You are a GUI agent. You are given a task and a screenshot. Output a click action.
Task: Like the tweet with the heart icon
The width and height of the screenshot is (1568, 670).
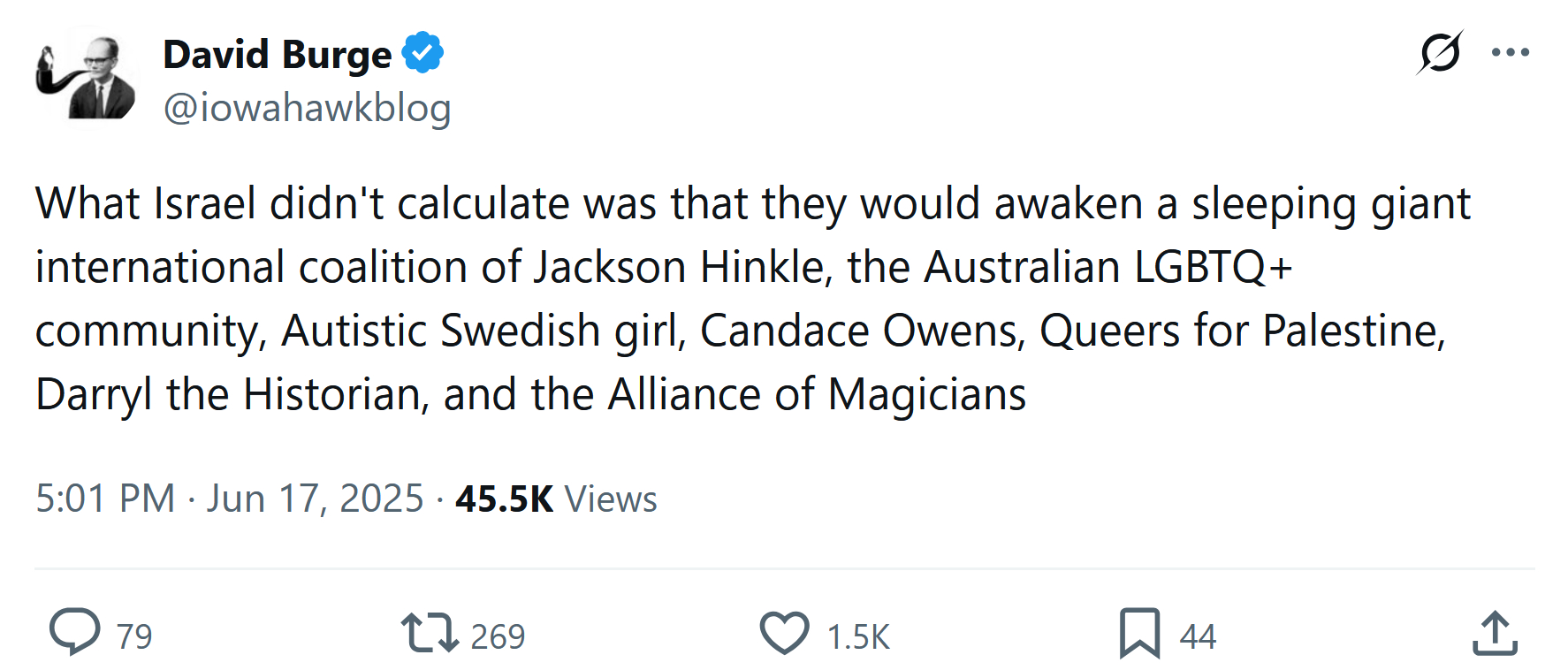click(x=784, y=634)
